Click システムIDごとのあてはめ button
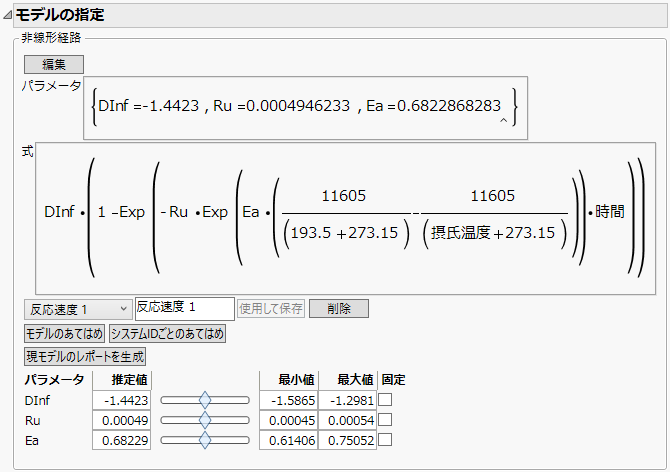 [168, 333]
